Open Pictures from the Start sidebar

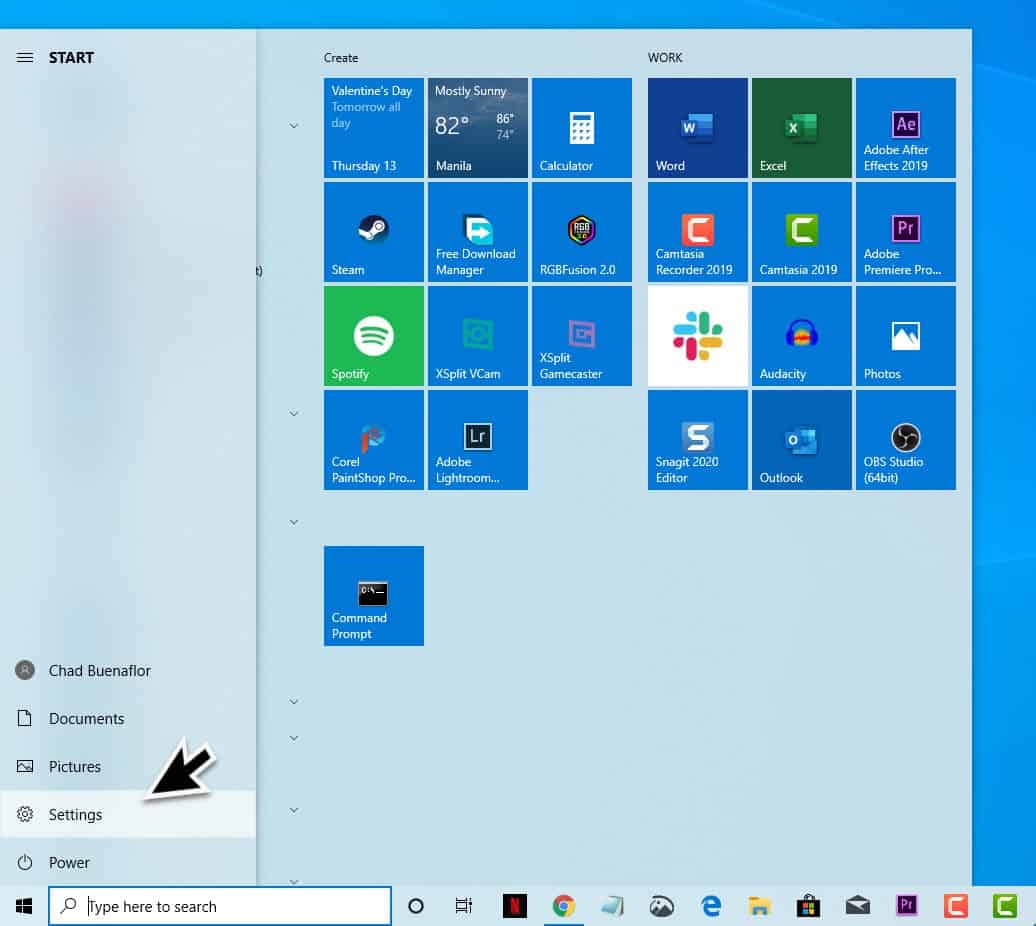click(128, 766)
